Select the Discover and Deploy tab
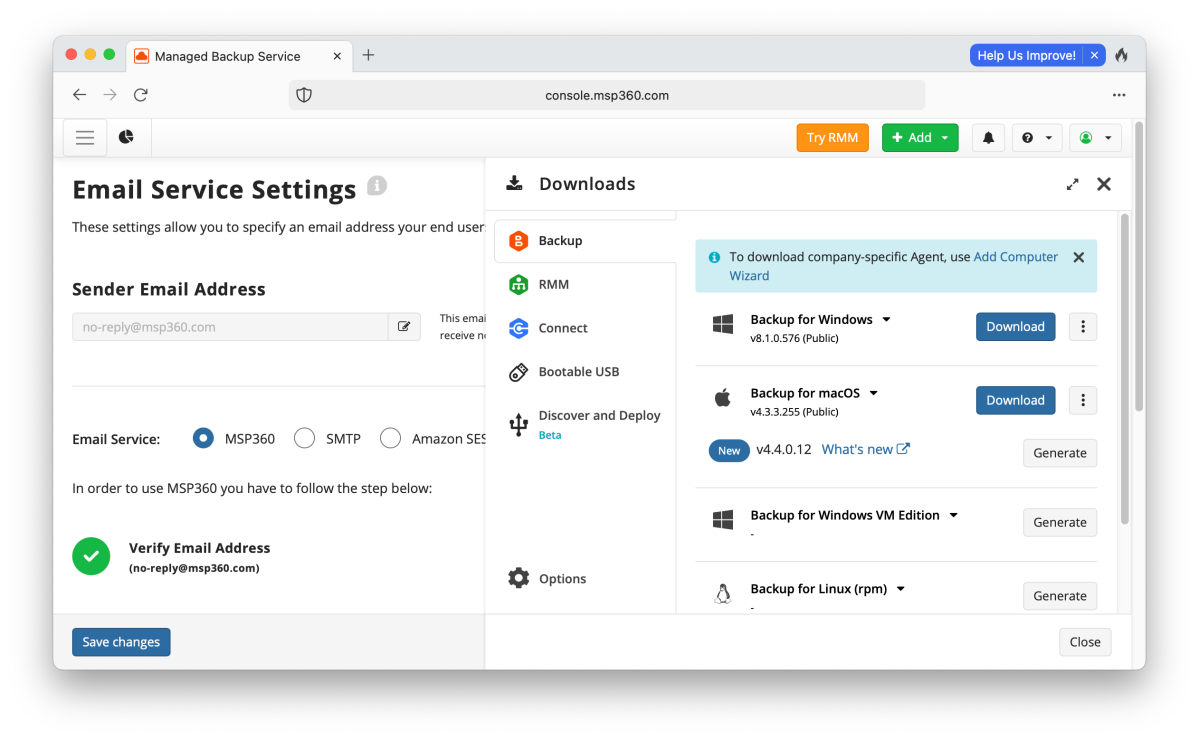Viewport: 1199px width, 740px height. (x=585, y=424)
